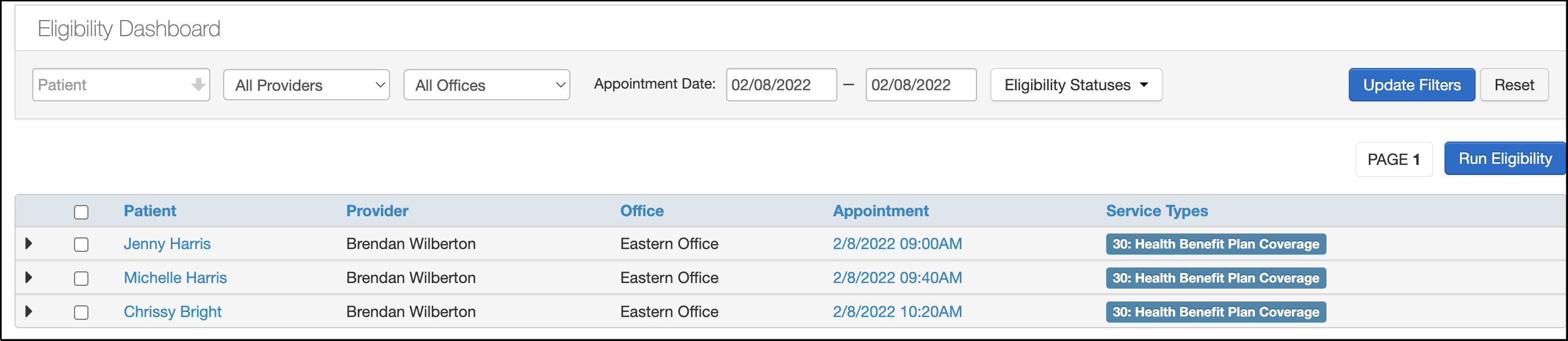Click the appointment start date field
The width and height of the screenshot is (1568, 341).
(x=781, y=85)
